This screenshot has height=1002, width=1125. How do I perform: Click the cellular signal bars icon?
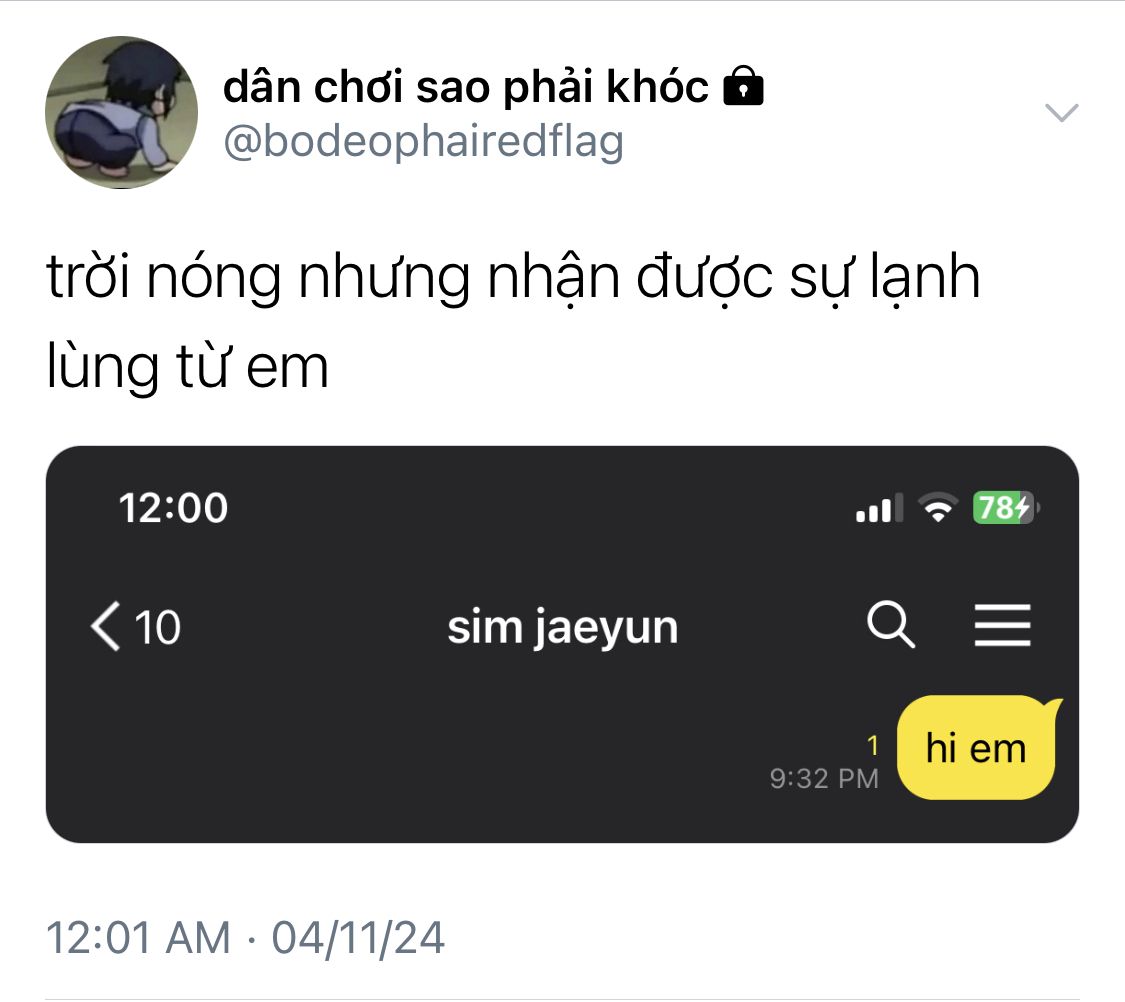[x=880, y=508]
